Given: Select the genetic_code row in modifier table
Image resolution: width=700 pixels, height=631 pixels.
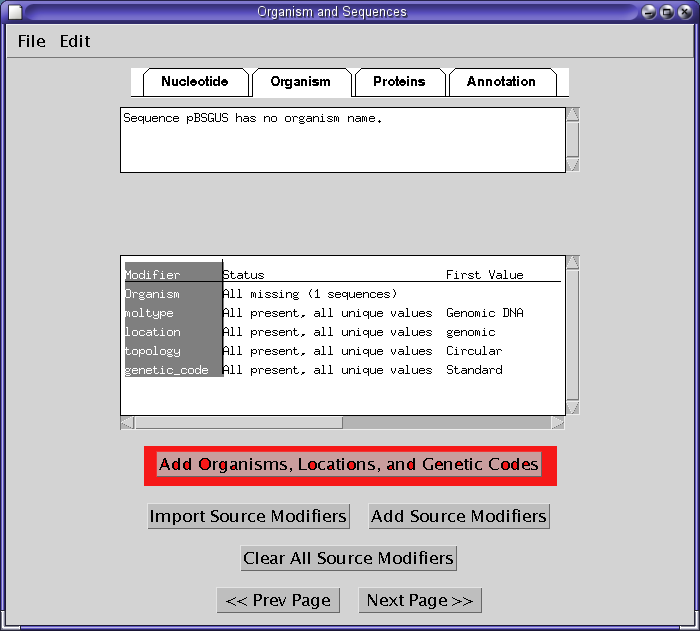Looking at the screenshot, I should pos(167,370).
